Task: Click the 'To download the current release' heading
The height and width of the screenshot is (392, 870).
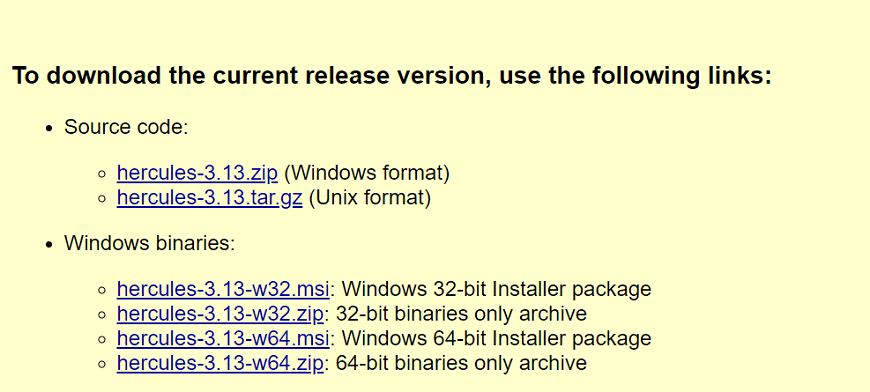Action: pos(392,75)
